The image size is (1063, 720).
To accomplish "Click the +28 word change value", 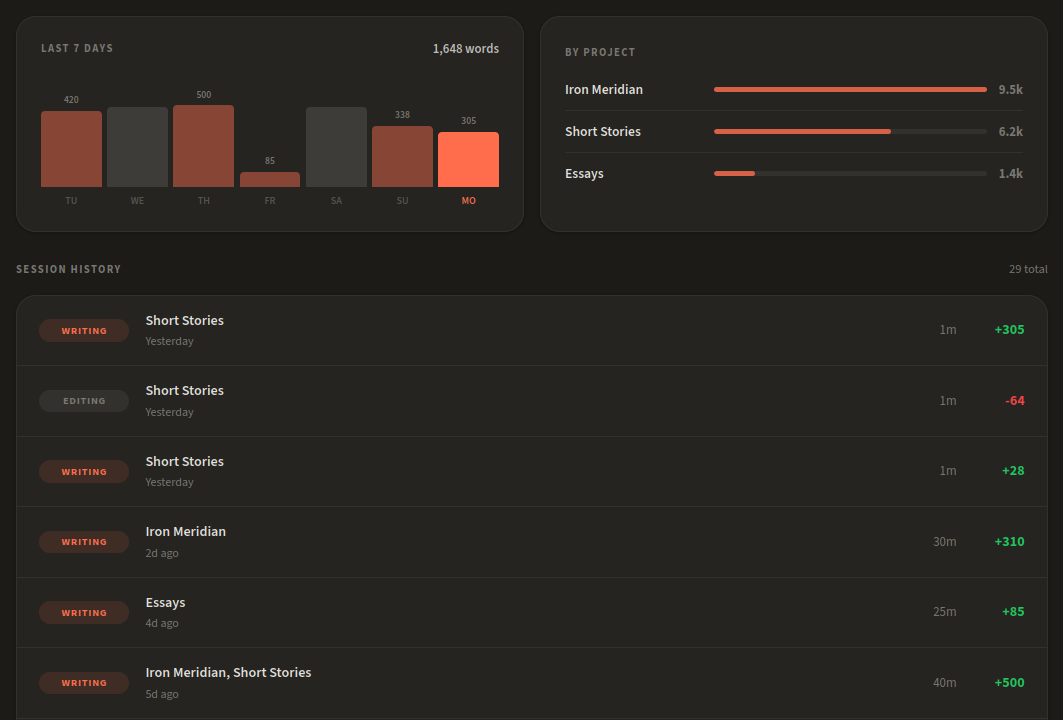I will (1013, 471).
